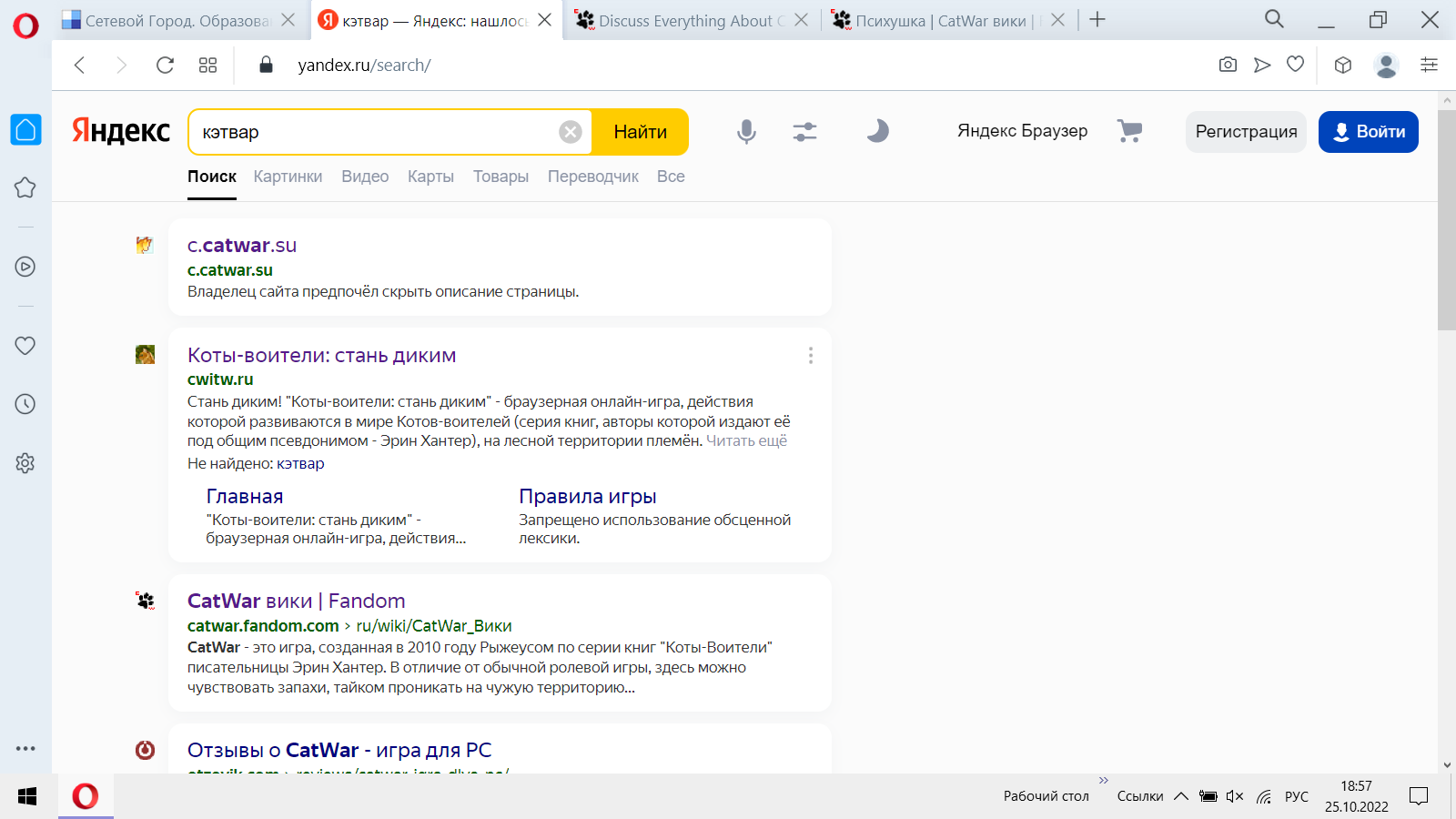Open sidebar player icon

pos(25,267)
